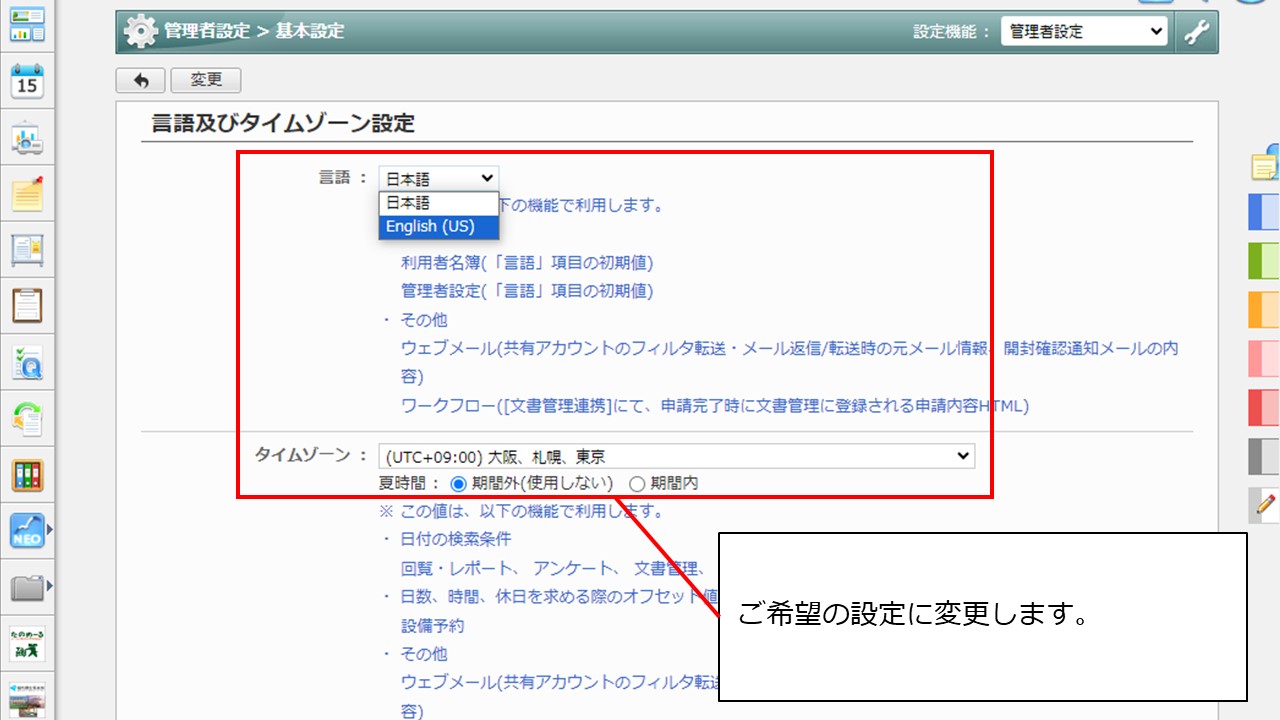This screenshot has width=1280, height=720.
Task: Select the 期間内 radio button
Action: [x=637, y=484]
